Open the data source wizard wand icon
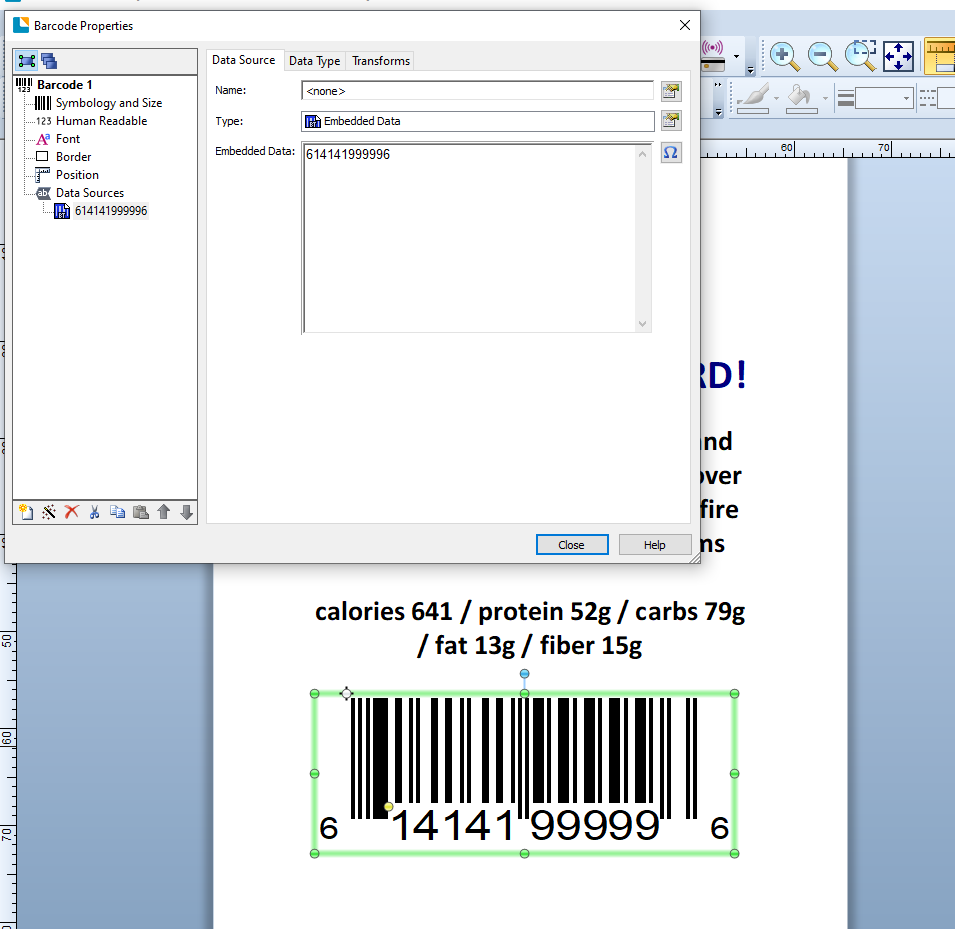The height and width of the screenshot is (929, 955). (x=48, y=512)
